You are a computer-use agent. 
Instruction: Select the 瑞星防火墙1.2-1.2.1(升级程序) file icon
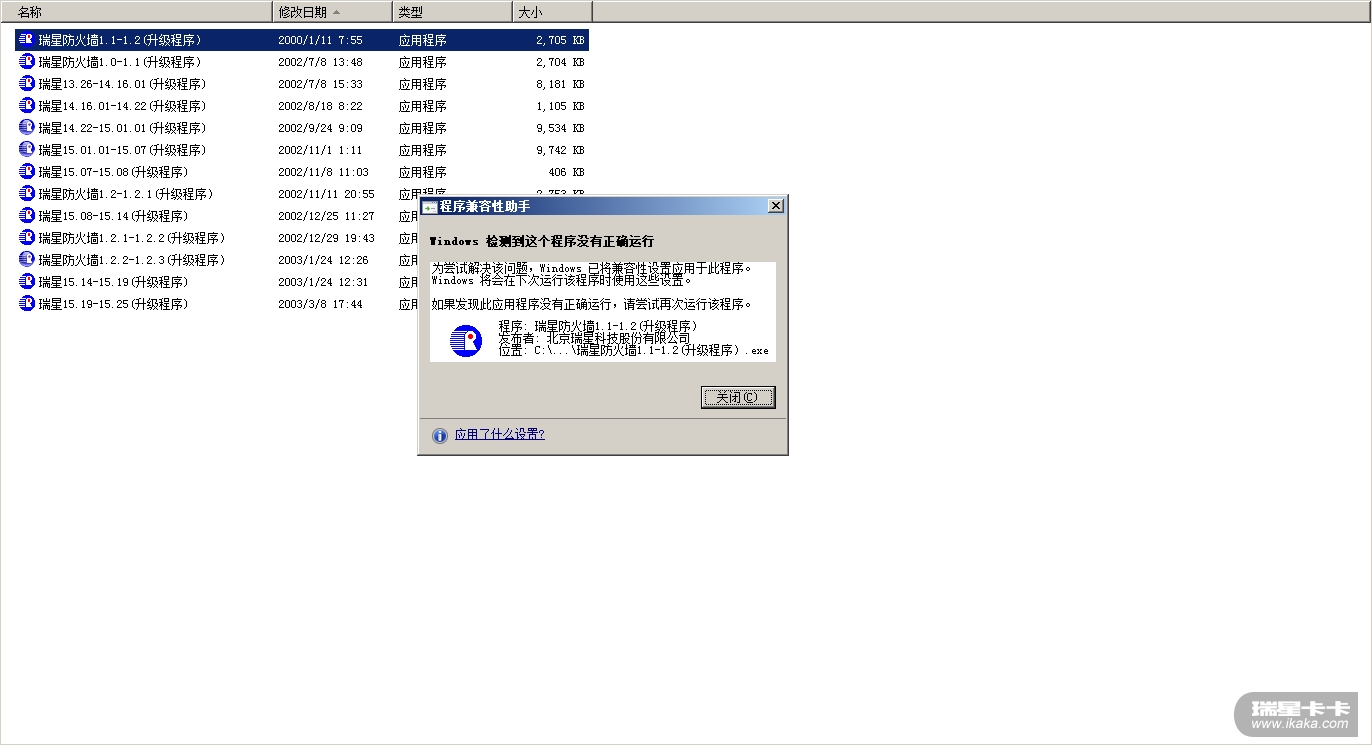click(27, 194)
